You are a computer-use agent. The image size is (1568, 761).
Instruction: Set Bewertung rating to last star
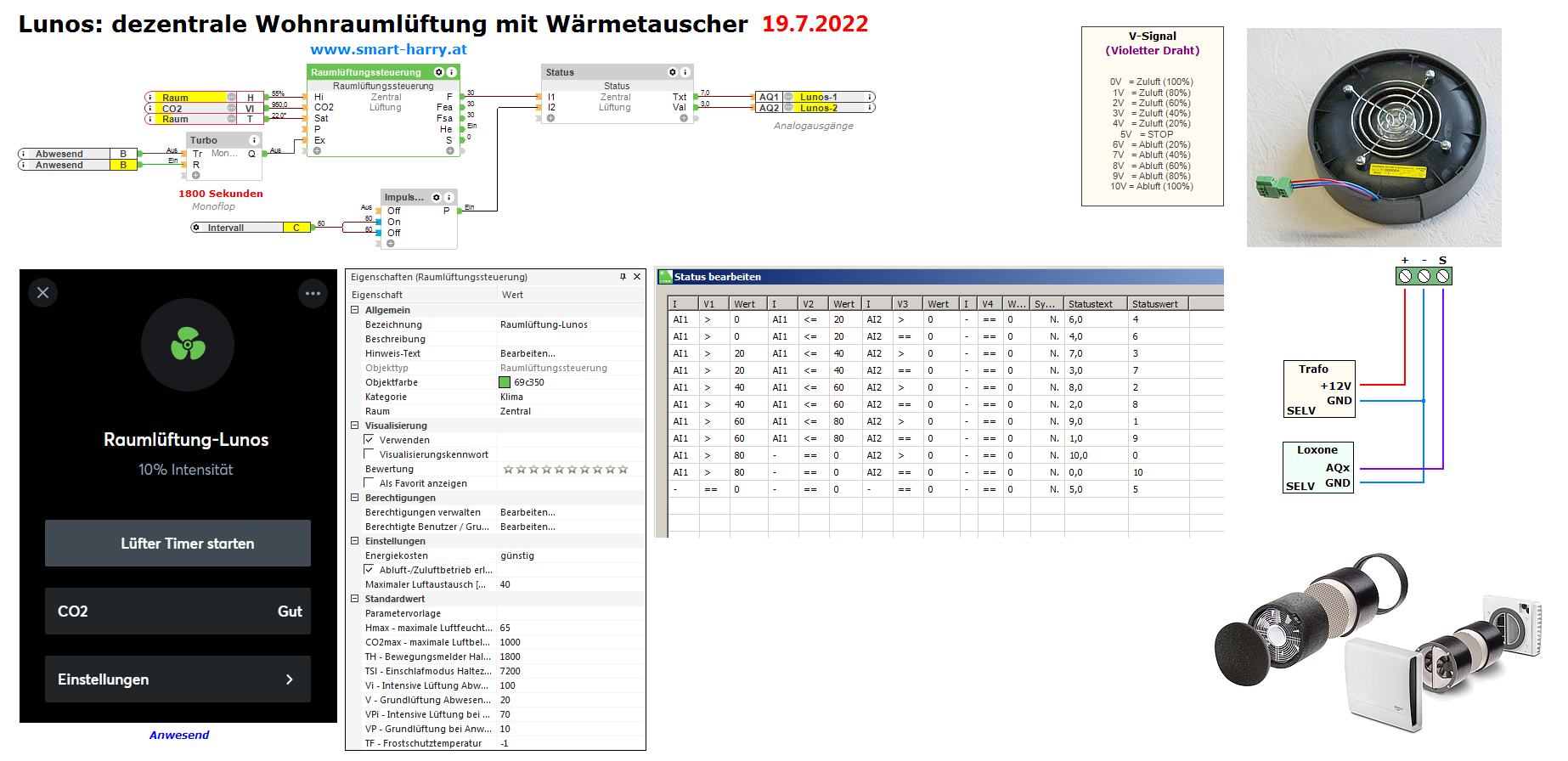pyautogui.click(x=623, y=469)
